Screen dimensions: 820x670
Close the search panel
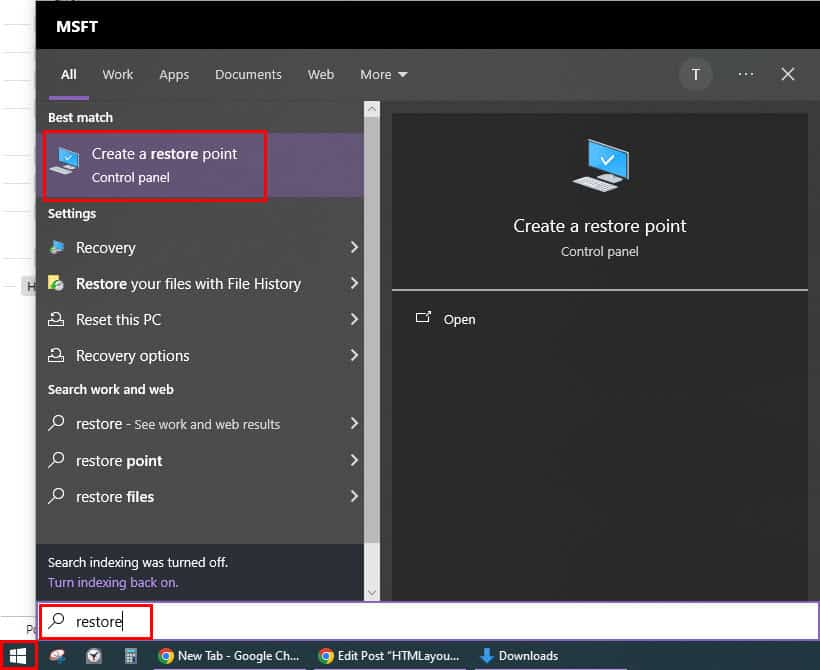788,74
